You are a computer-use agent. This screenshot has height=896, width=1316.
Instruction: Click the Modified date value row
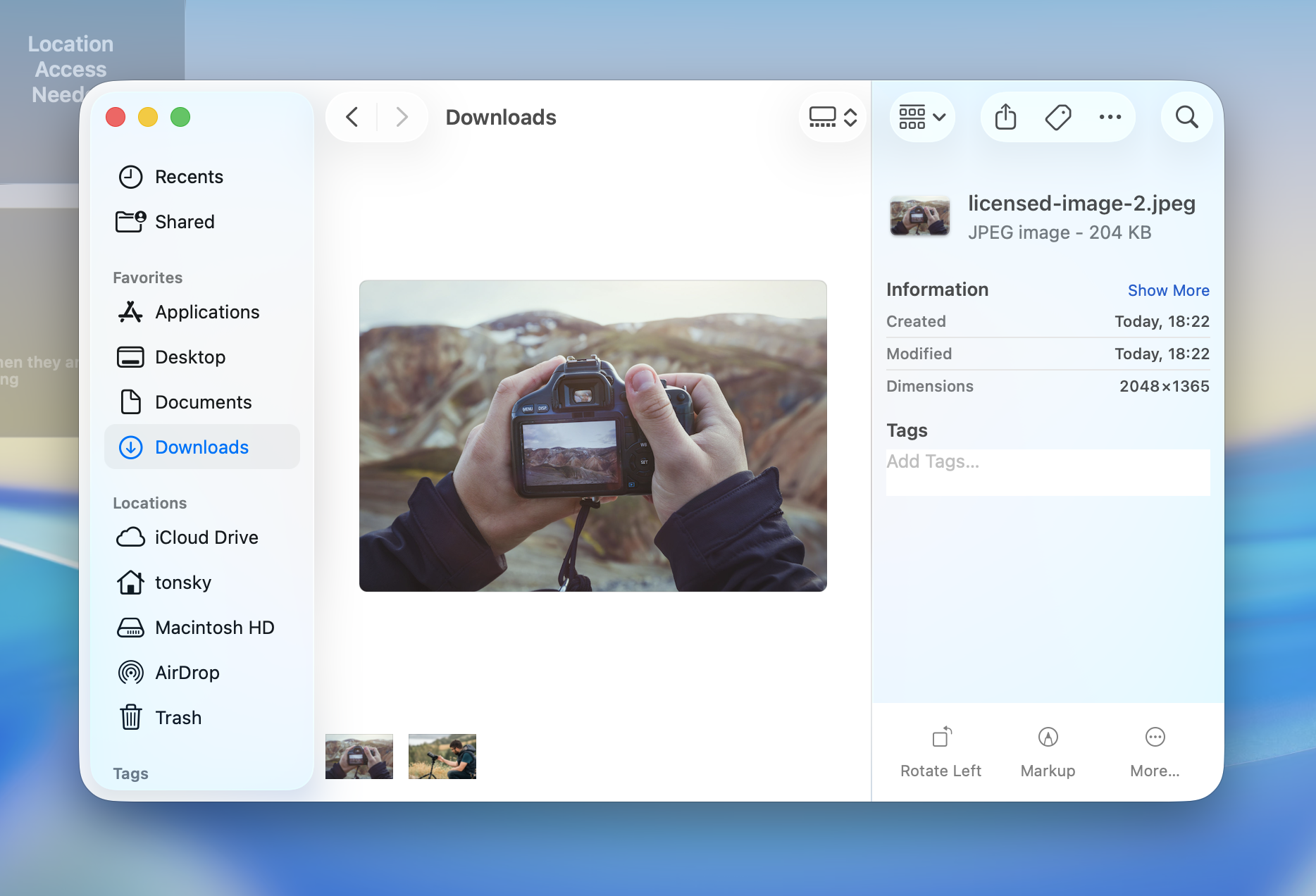(1048, 354)
